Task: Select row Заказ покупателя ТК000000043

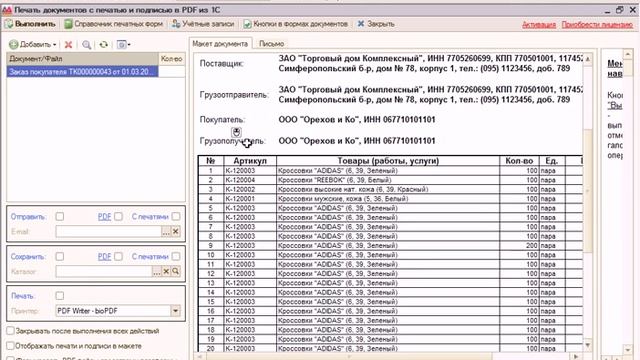Action: [x=82, y=72]
